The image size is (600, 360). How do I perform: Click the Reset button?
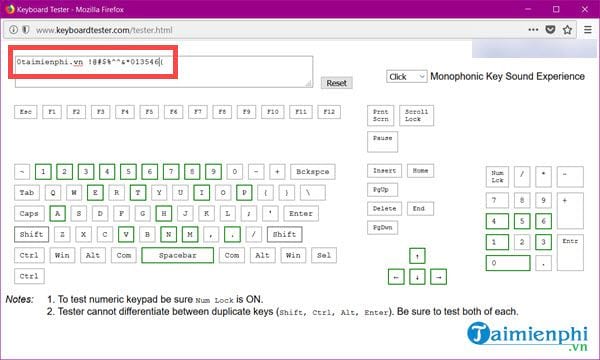336,83
